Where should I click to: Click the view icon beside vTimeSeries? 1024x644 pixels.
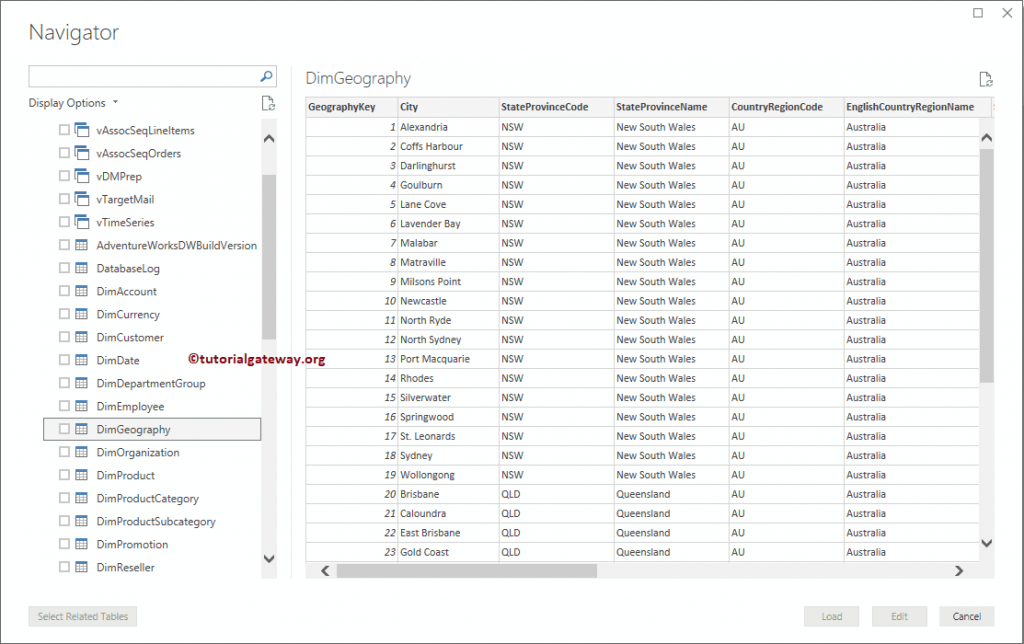[80, 222]
